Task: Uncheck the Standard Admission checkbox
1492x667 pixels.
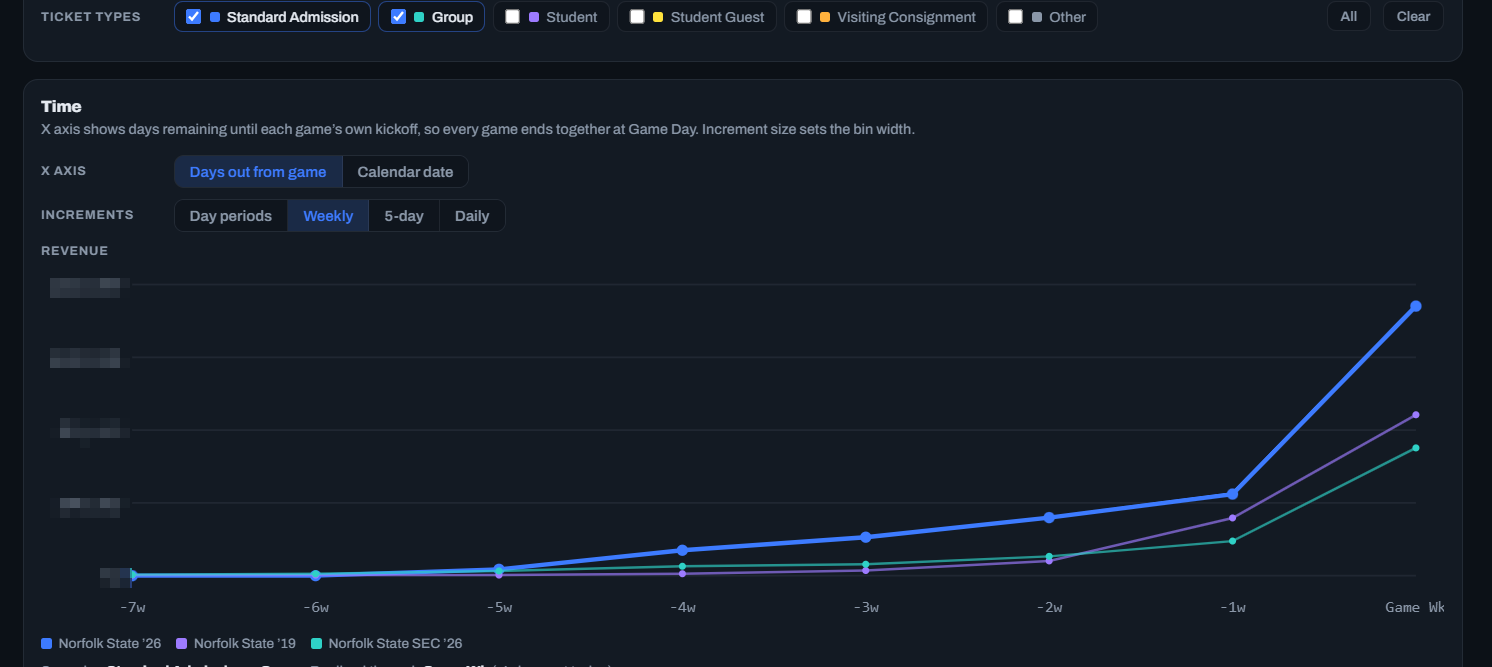Action: pos(194,17)
